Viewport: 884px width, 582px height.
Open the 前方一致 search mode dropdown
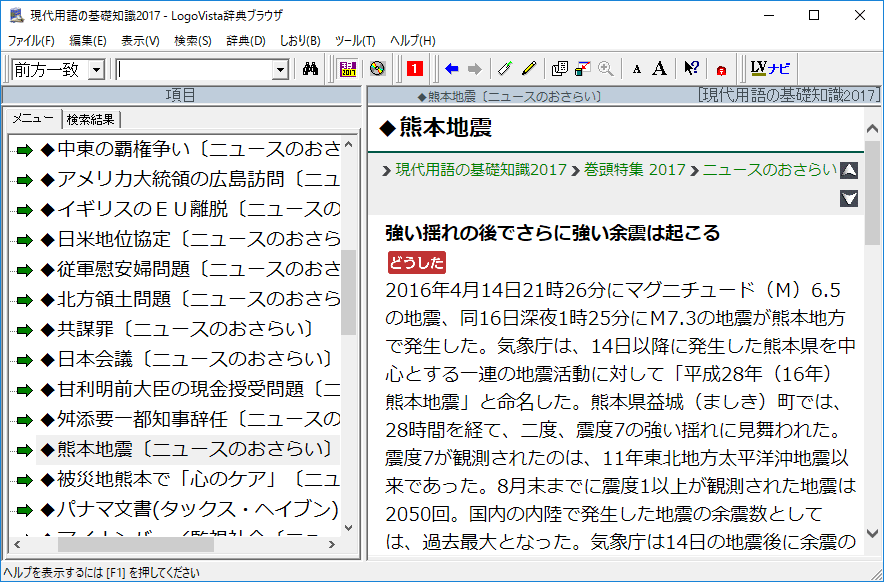coord(96,70)
